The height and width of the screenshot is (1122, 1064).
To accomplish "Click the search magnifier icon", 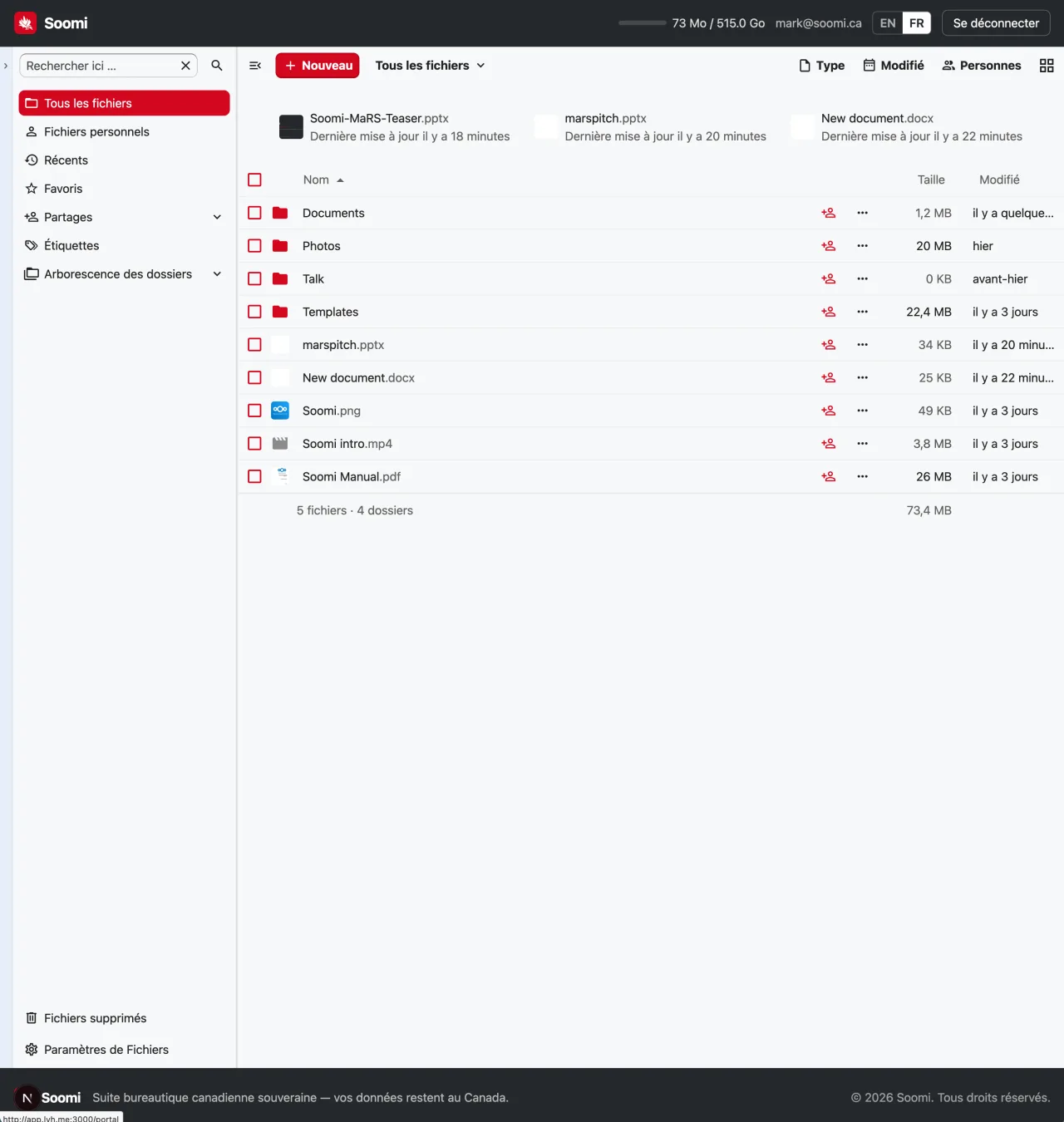I will [x=217, y=66].
